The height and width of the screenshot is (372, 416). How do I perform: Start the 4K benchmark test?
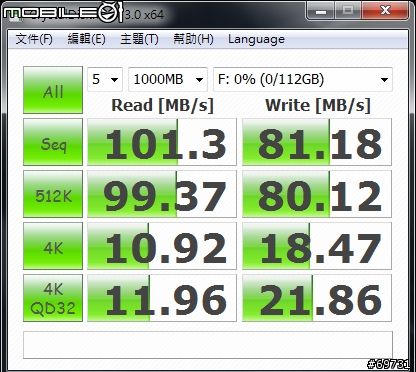(53, 246)
